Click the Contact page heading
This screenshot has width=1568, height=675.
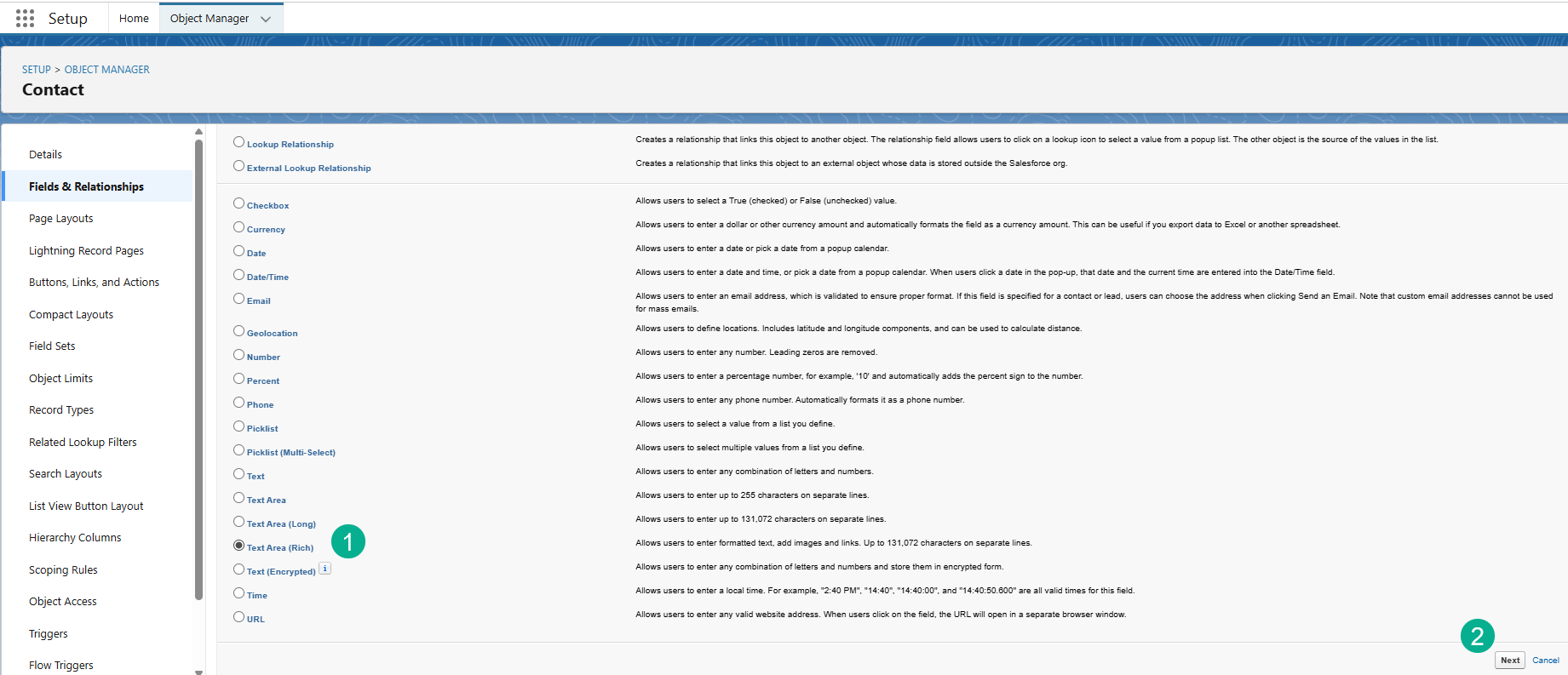(x=53, y=89)
